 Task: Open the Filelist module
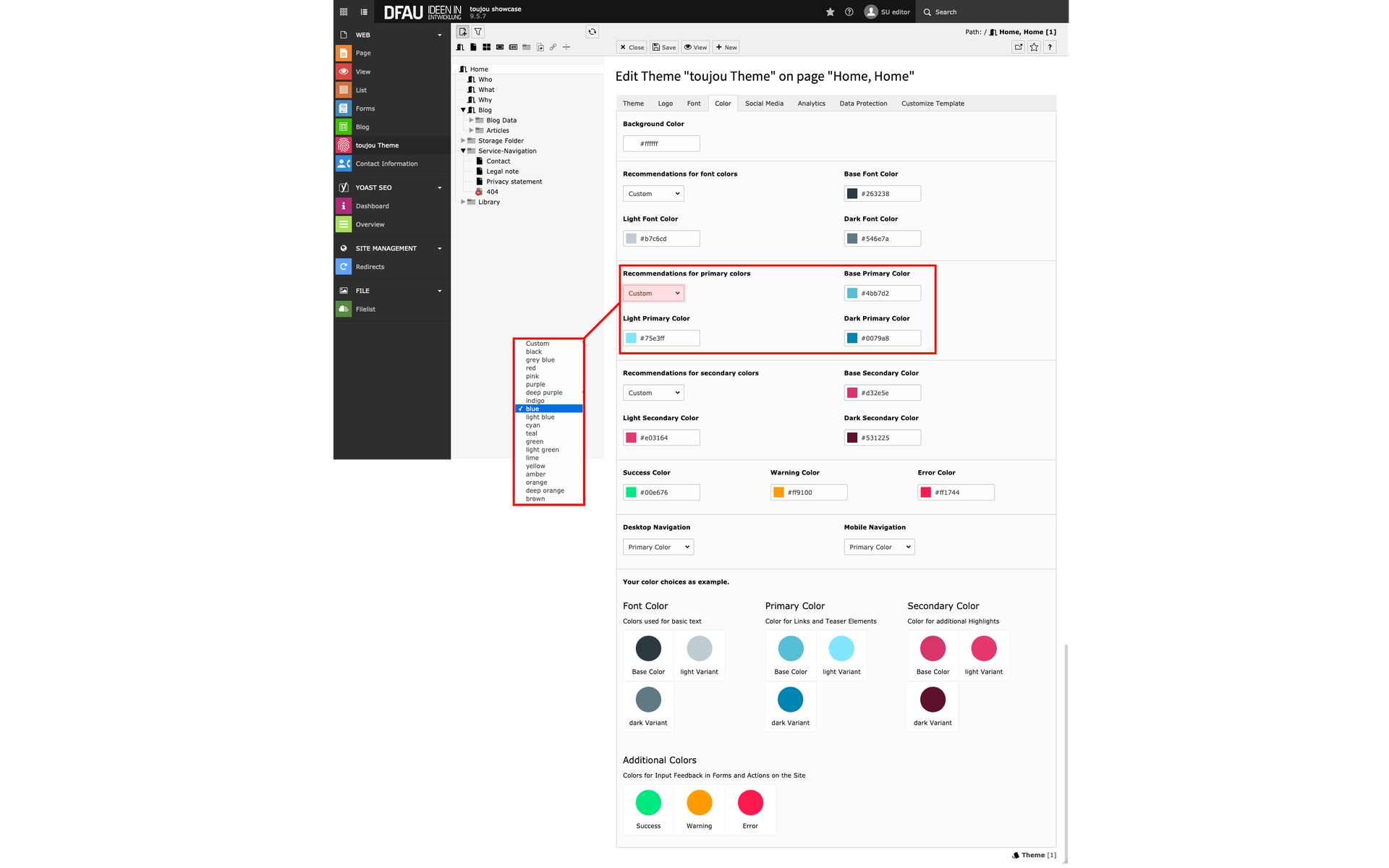coord(392,309)
